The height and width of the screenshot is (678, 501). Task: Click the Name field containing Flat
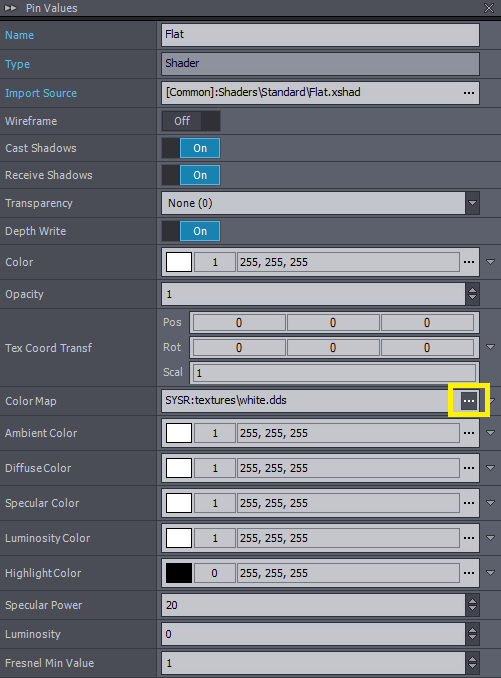click(x=320, y=35)
